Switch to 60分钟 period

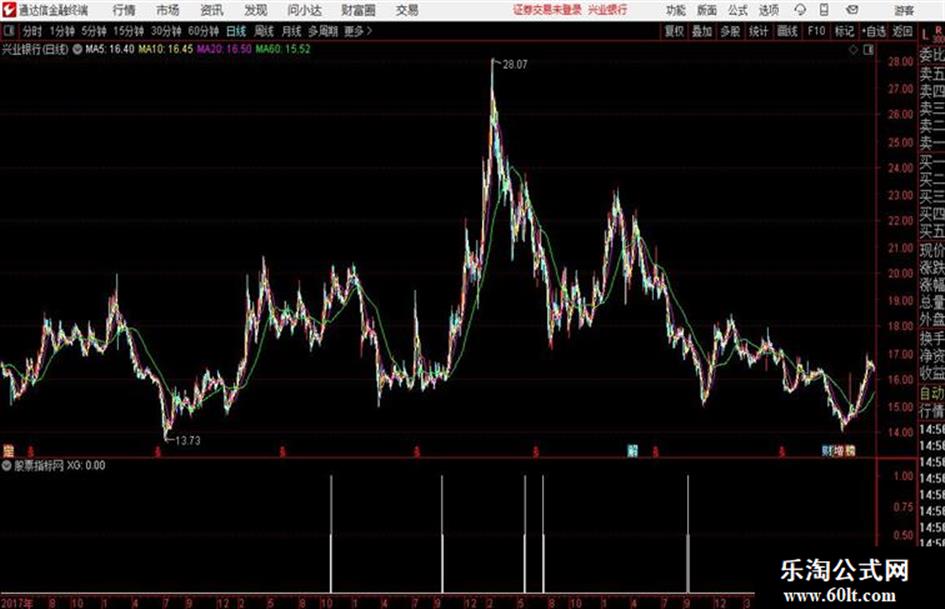pyautogui.click(x=203, y=31)
